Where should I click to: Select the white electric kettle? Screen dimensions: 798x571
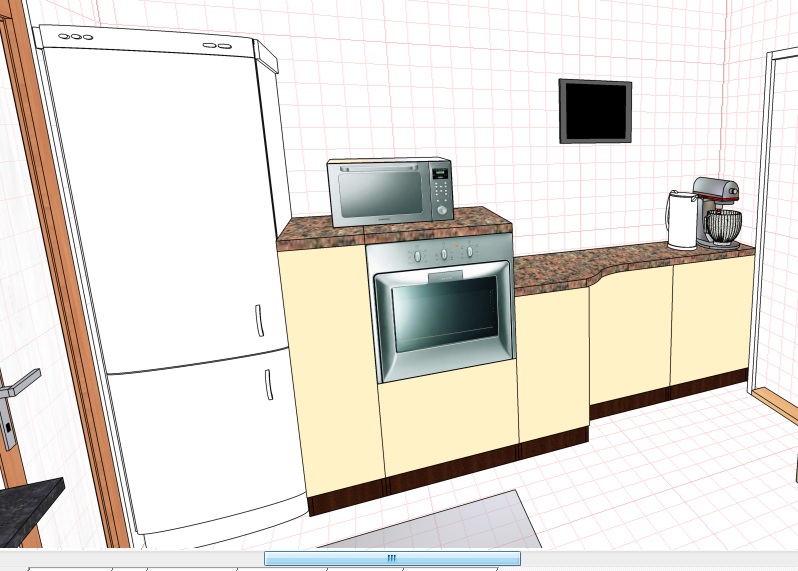click(681, 220)
